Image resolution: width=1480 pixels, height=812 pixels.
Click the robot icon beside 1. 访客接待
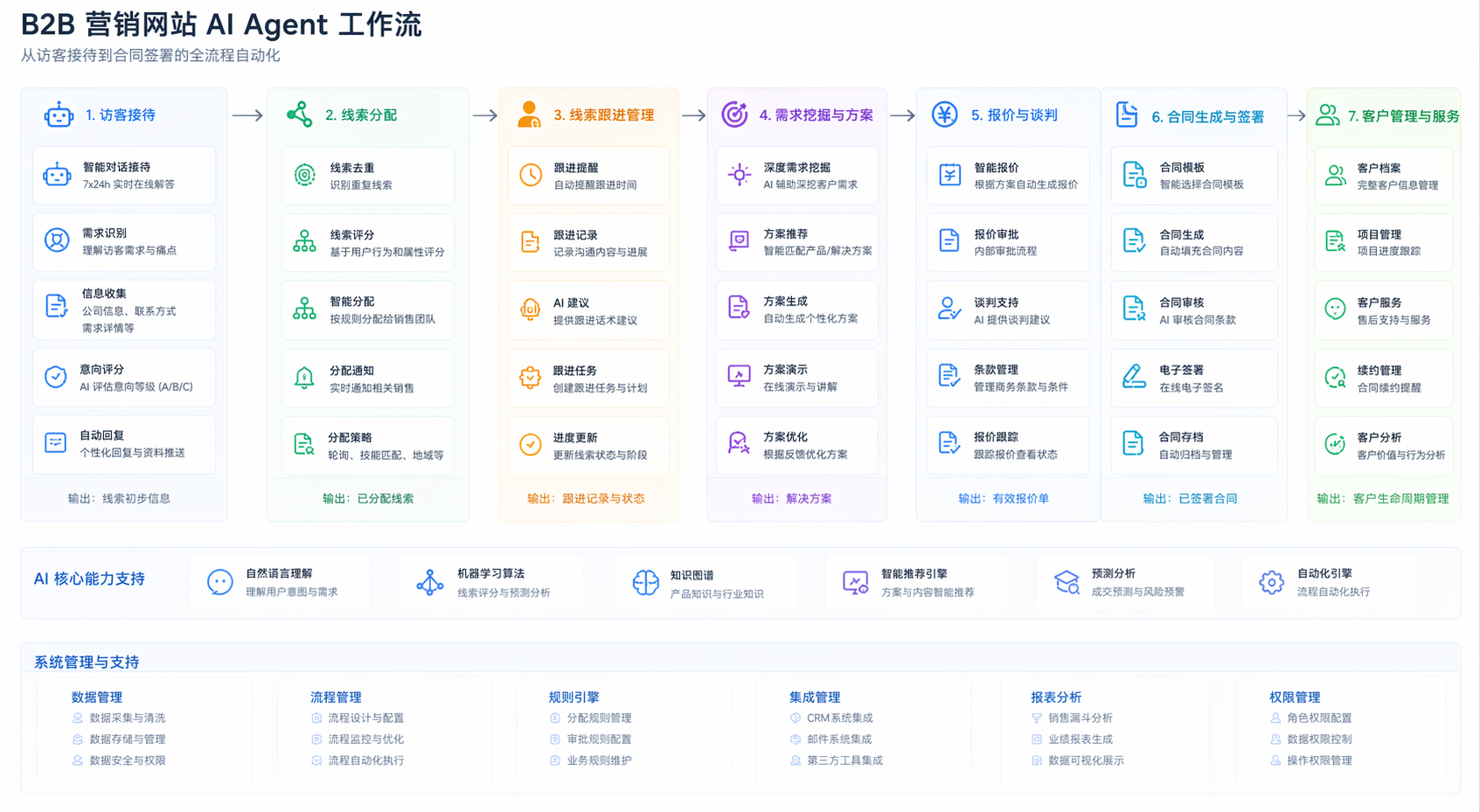[x=59, y=115]
